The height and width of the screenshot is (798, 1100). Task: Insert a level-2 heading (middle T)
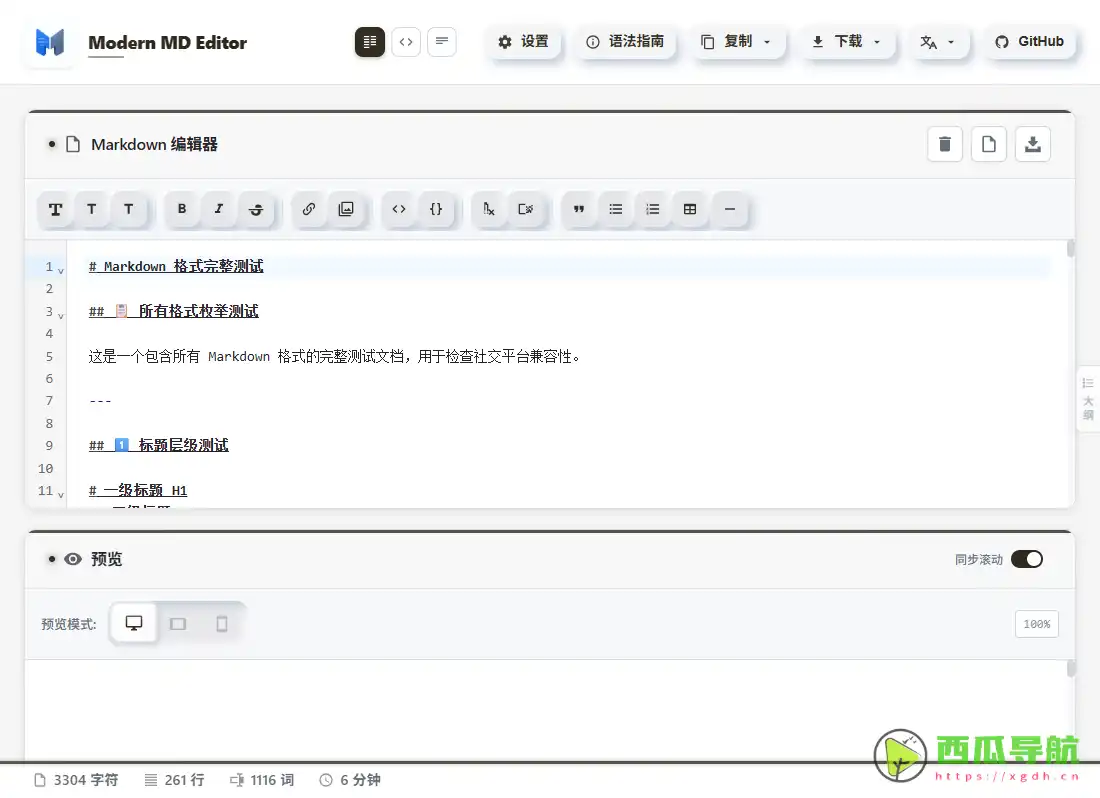coord(92,209)
